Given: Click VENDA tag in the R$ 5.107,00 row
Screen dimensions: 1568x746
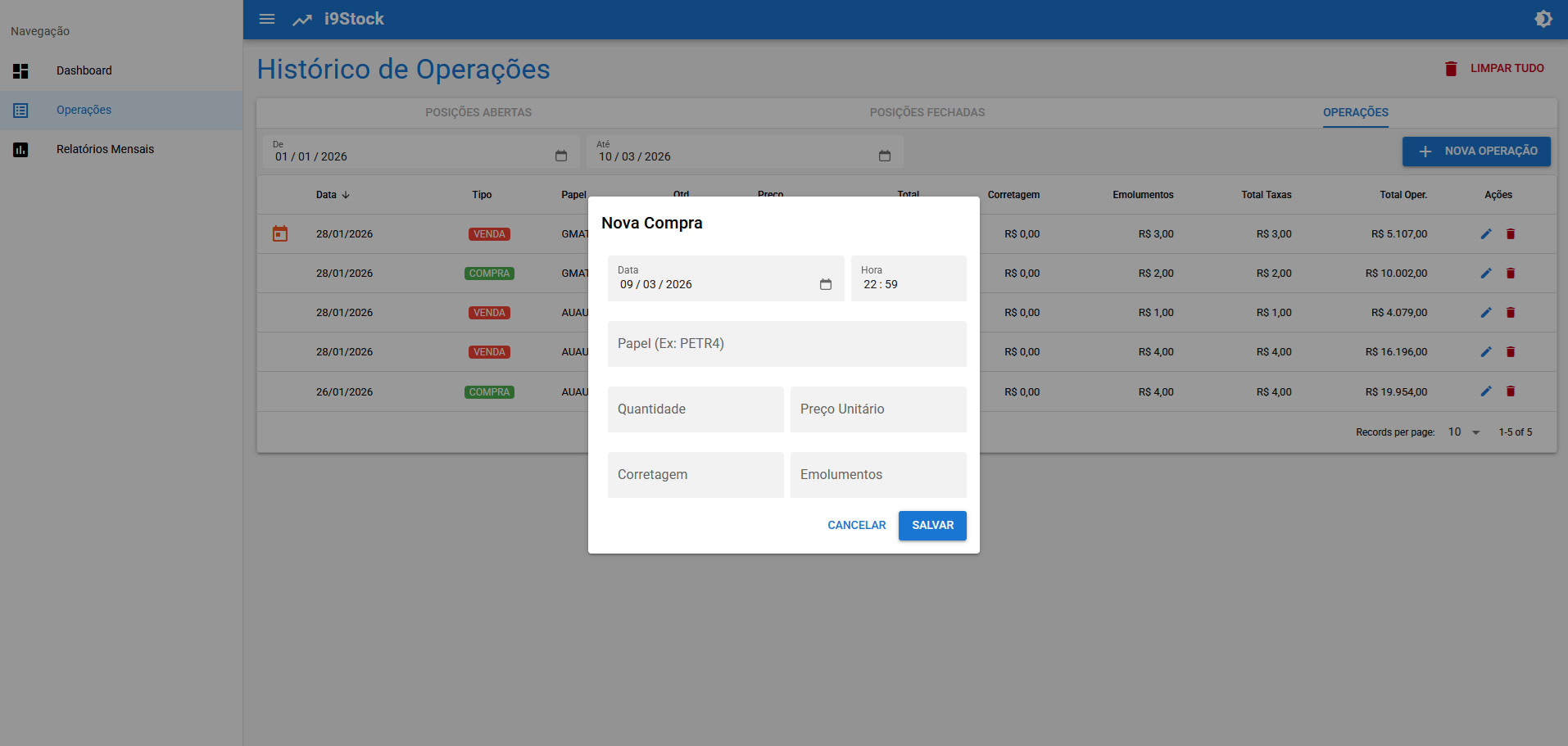Looking at the screenshot, I should point(489,234).
